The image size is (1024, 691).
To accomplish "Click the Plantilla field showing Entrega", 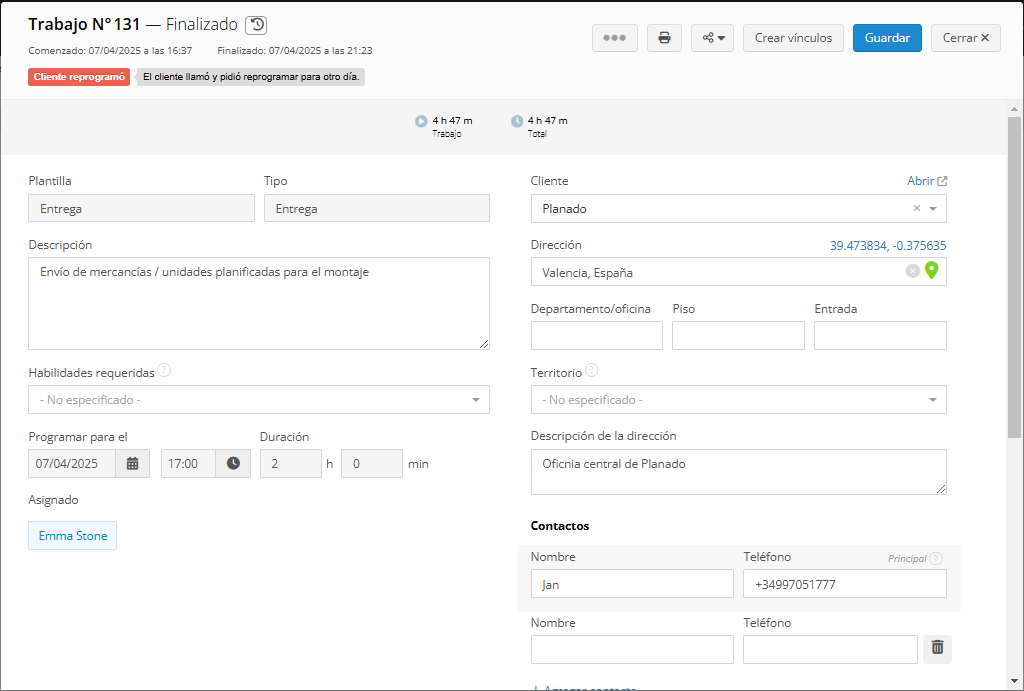I will point(141,208).
